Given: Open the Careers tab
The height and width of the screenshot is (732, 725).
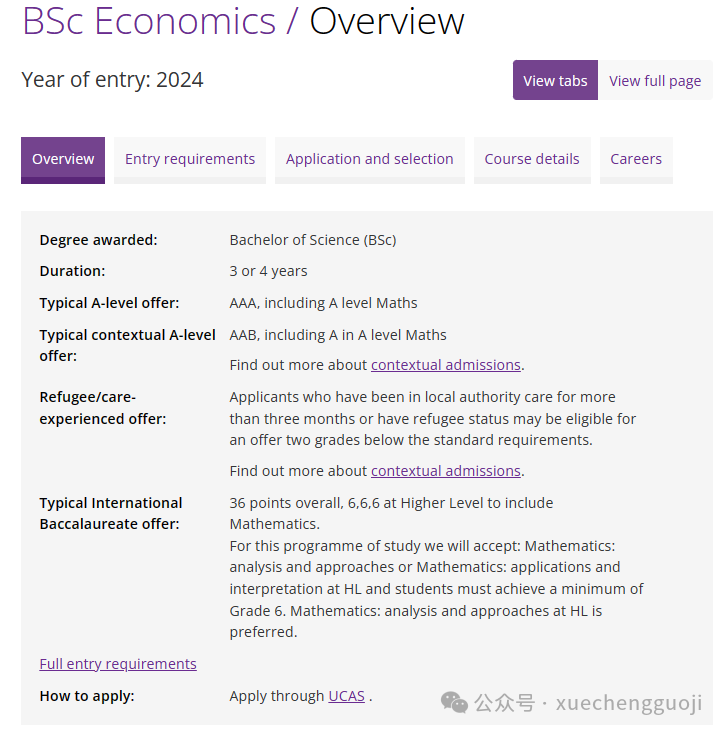Looking at the screenshot, I should point(636,160).
